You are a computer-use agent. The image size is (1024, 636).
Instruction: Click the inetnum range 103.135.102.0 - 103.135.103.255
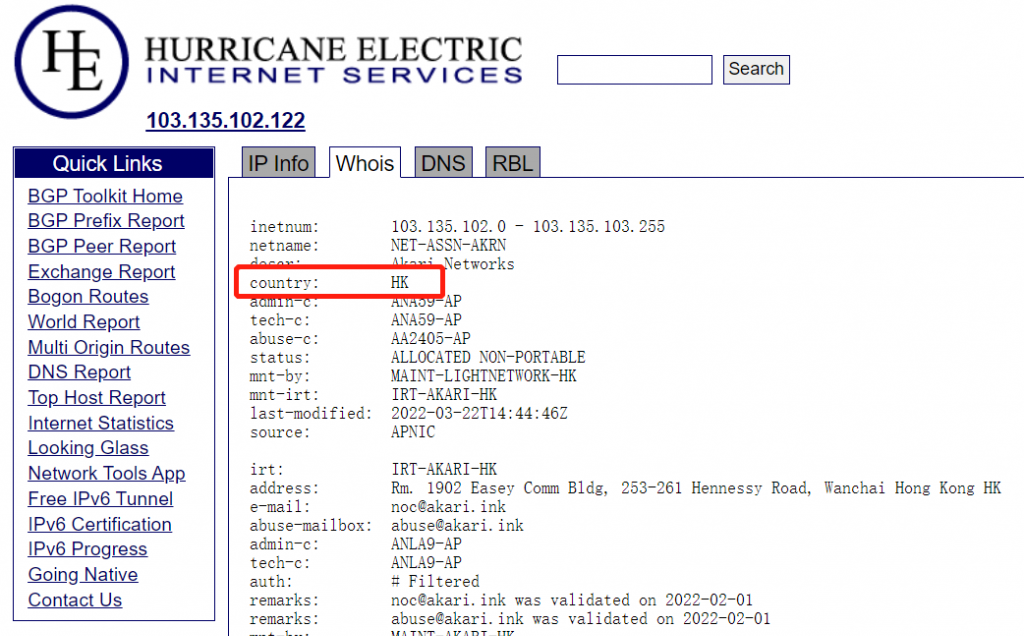528,227
